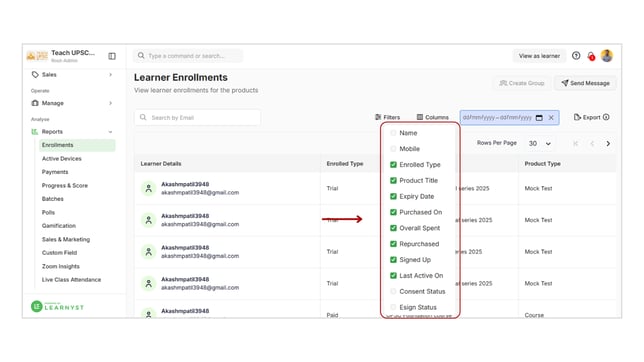644x362 pixels.
Task: Open Active Devices report
Action: click(62, 159)
